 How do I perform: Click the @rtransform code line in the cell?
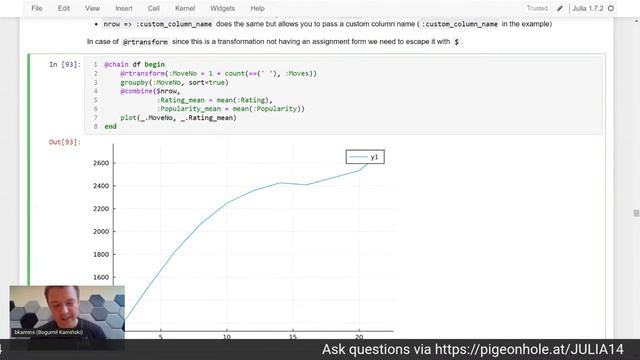coord(218,73)
